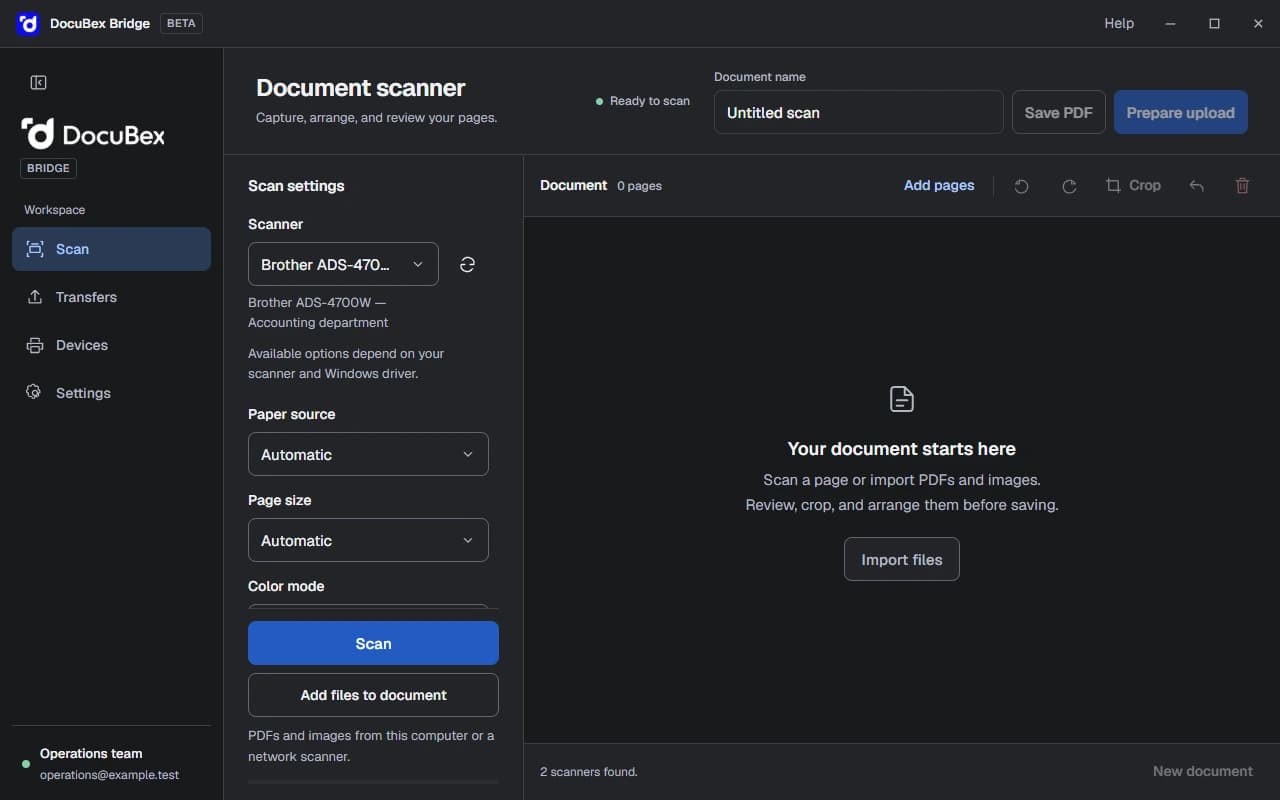Open the Scanner dropdown
The height and width of the screenshot is (800, 1280).
click(343, 264)
